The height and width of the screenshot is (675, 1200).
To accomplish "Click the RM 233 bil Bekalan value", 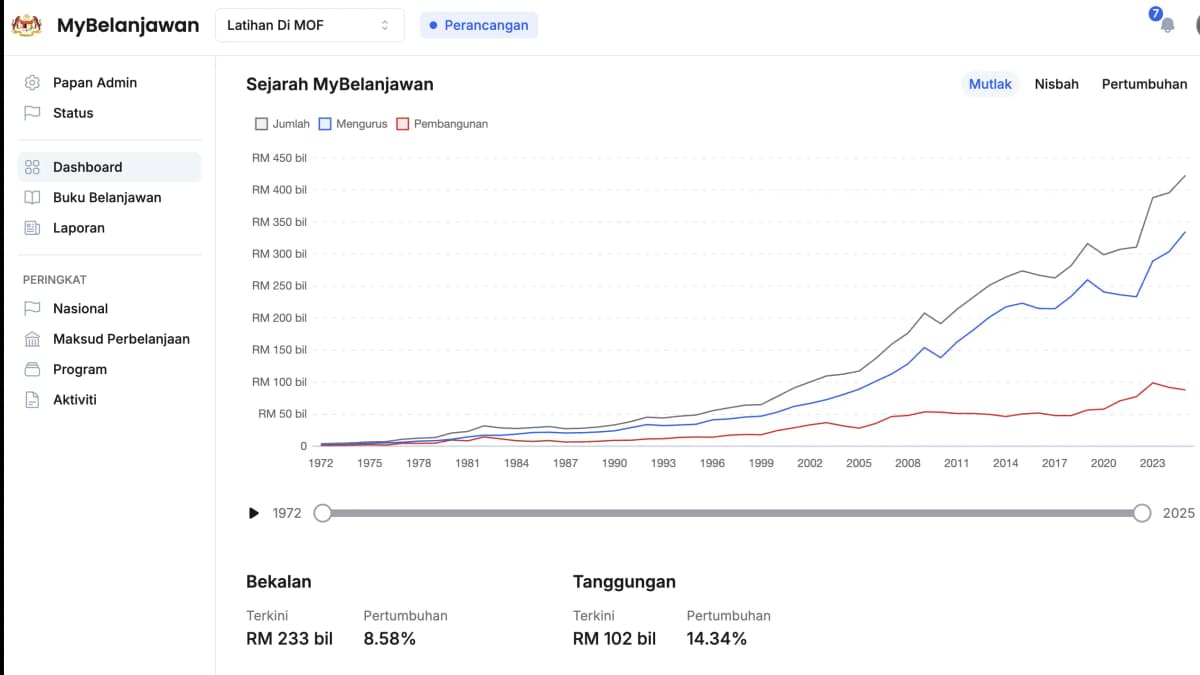I will tap(289, 638).
